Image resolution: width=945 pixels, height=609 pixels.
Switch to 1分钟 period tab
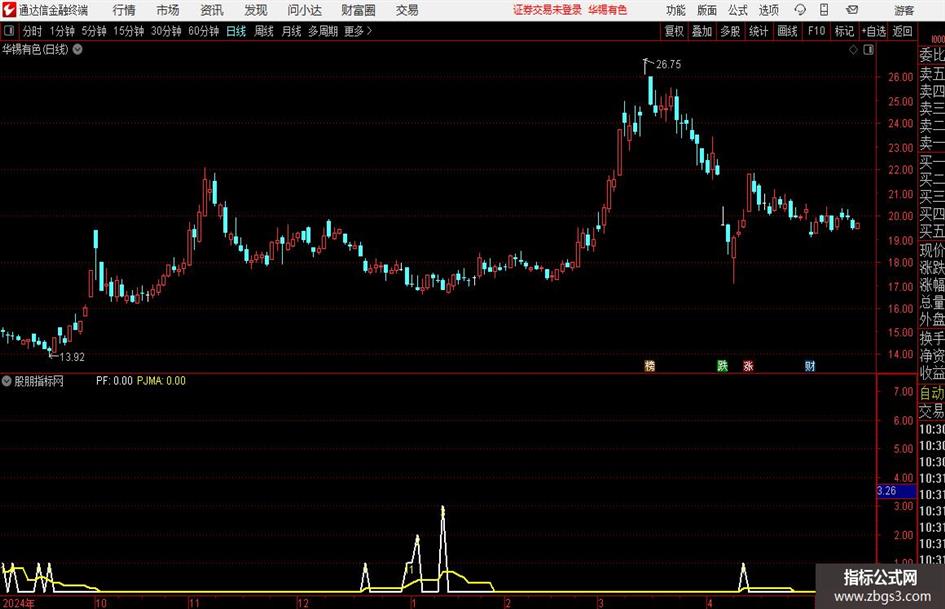click(62, 31)
